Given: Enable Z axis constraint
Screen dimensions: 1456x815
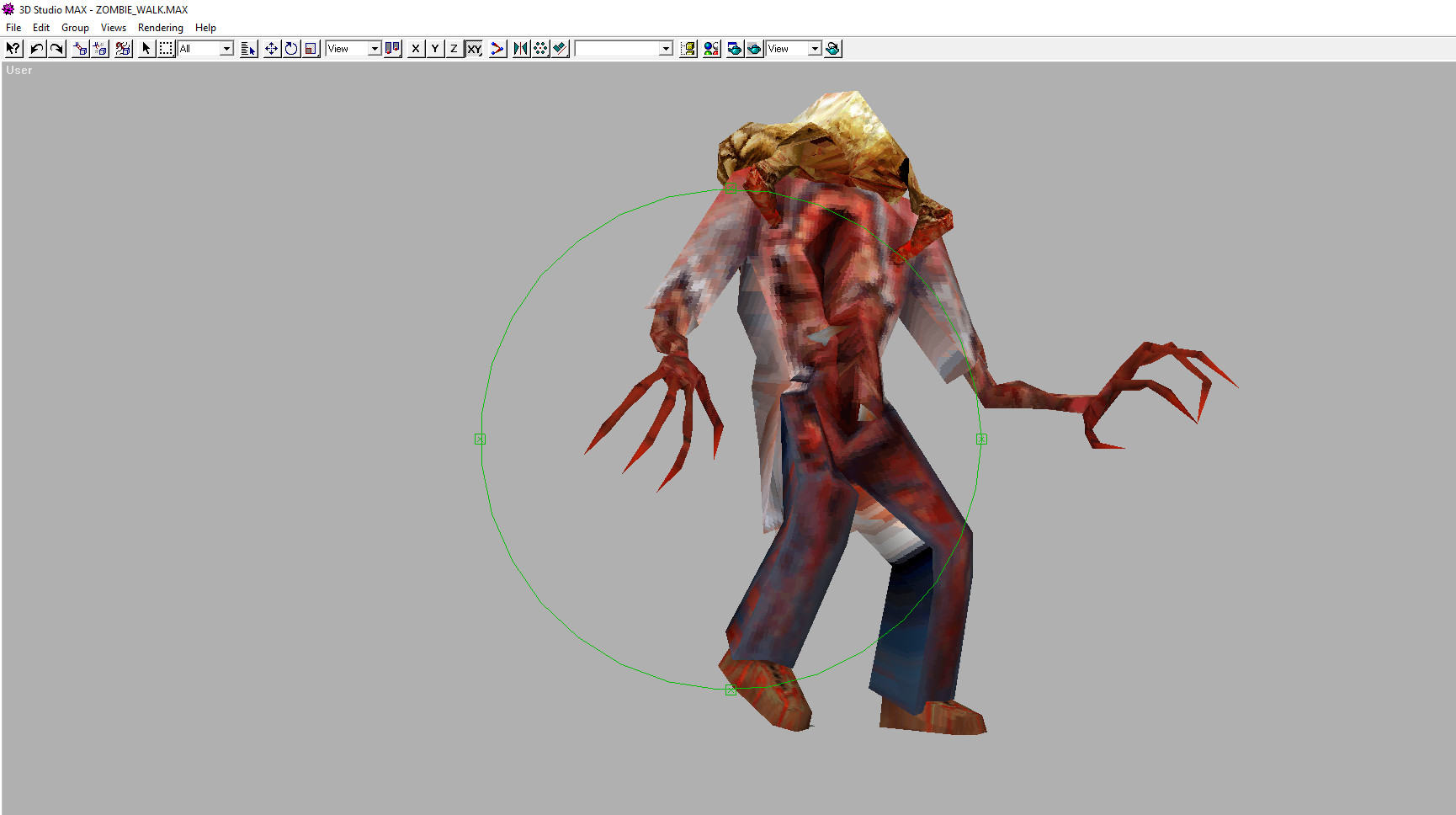Looking at the screenshot, I should click(454, 48).
